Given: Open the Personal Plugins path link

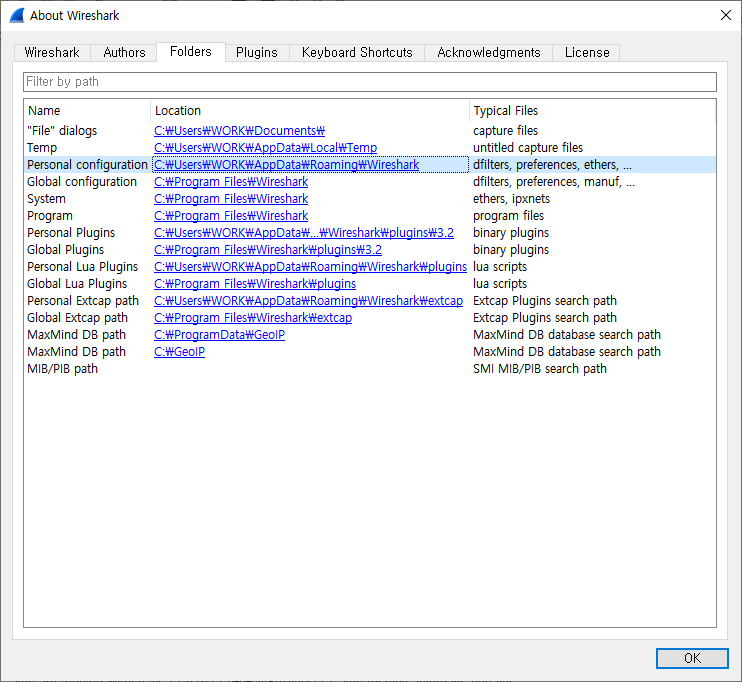Looking at the screenshot, I should 304,233.
